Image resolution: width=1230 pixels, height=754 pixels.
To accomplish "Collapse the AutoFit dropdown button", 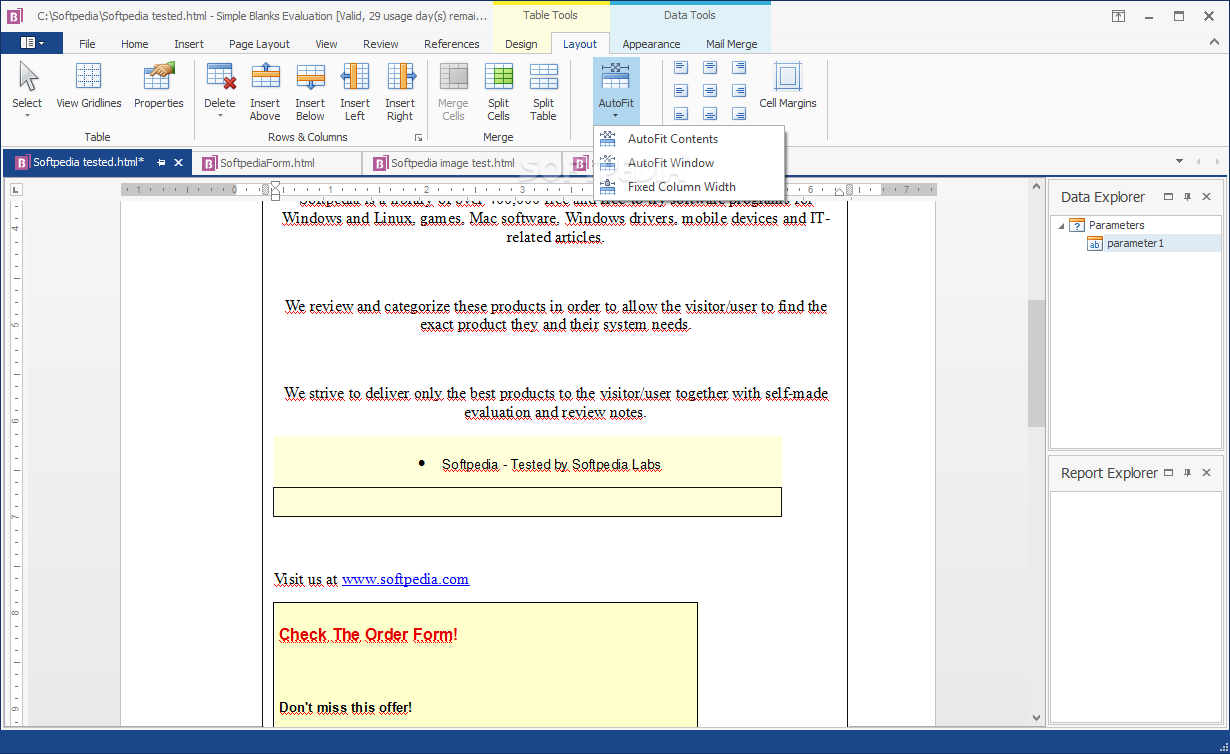I will [x=616, y=90].
